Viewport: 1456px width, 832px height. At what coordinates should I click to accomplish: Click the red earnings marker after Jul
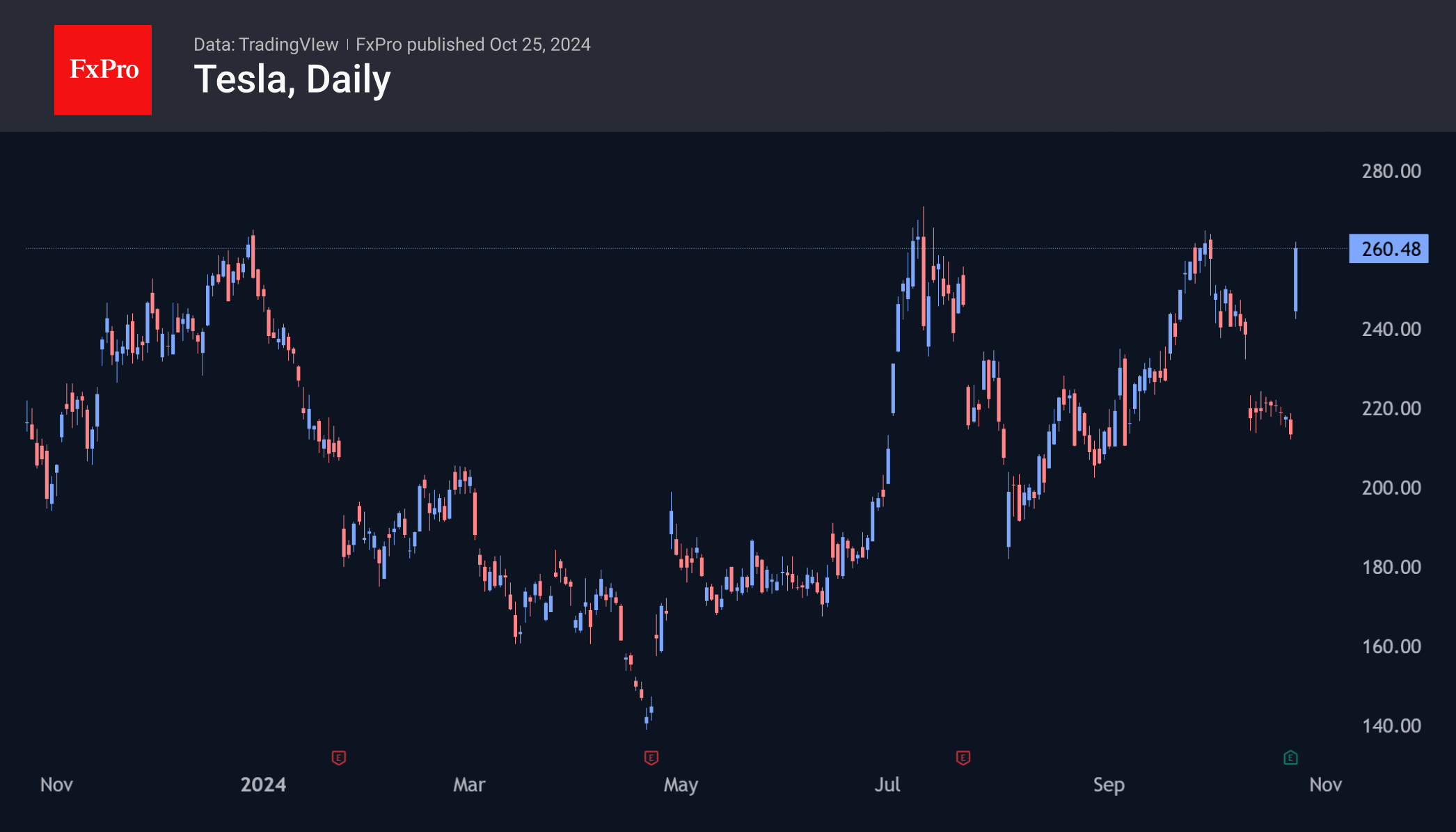click(x=963, y=758)
